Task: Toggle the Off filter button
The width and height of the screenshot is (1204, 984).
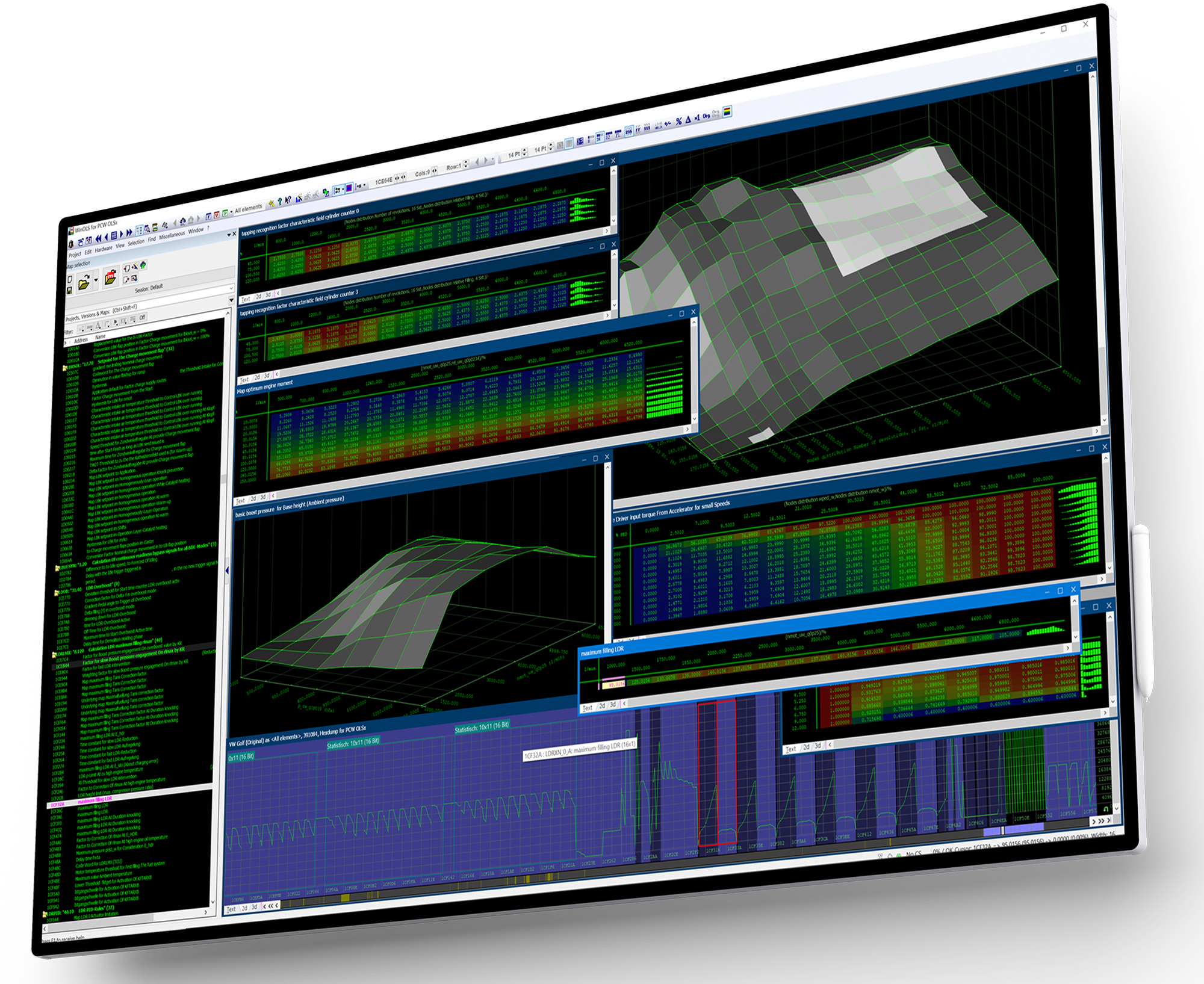Action: pyautogui.click(x=143, y=317)
